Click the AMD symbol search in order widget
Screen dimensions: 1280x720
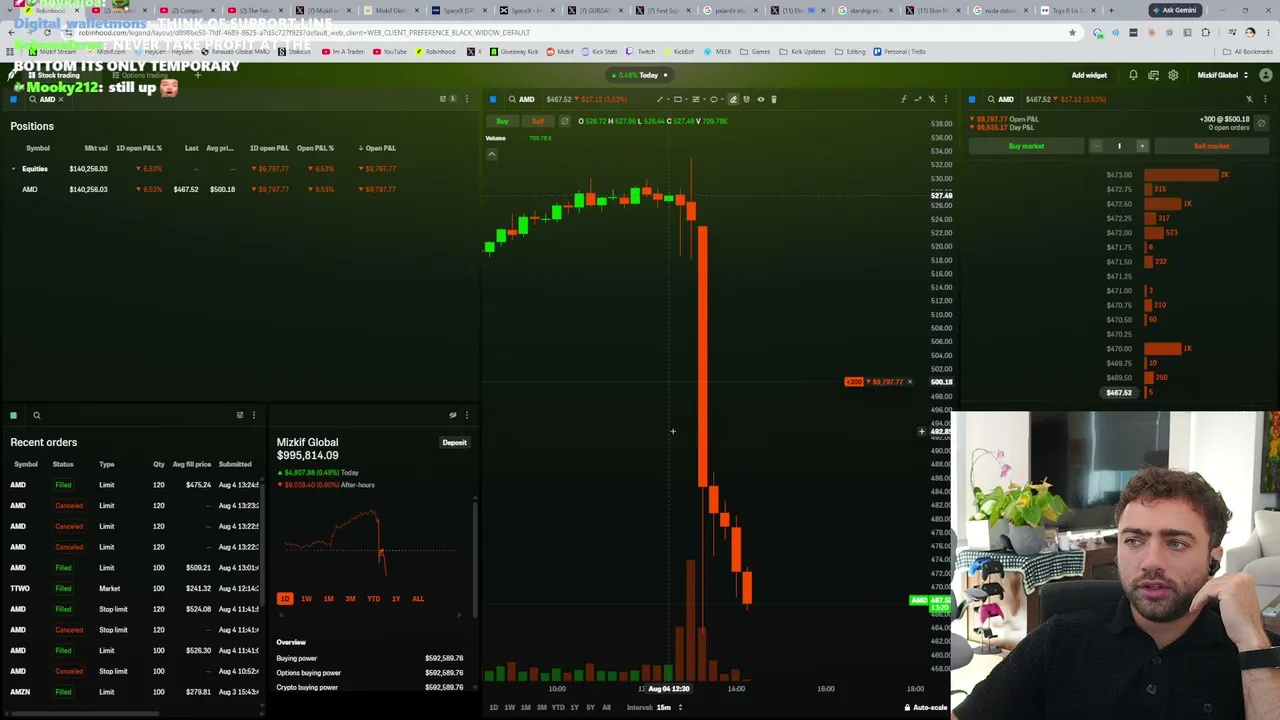click(x=1000, y=99)
